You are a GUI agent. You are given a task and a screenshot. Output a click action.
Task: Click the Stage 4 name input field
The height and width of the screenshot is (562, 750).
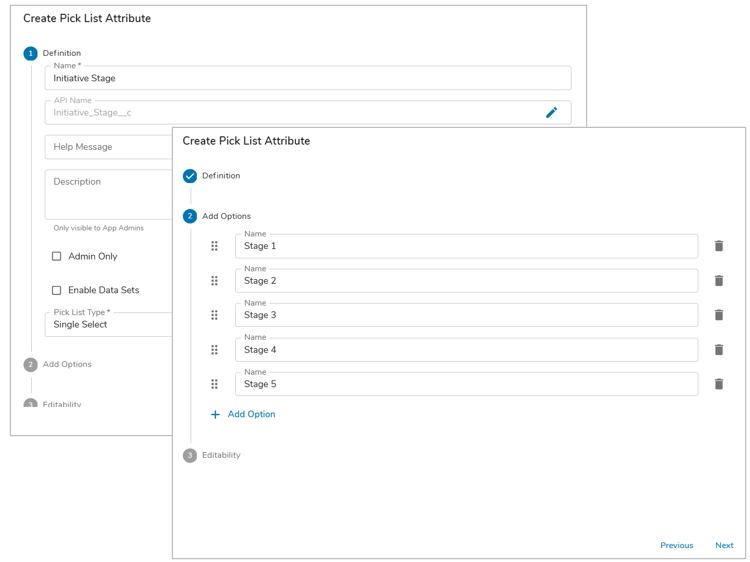point(466,351)
